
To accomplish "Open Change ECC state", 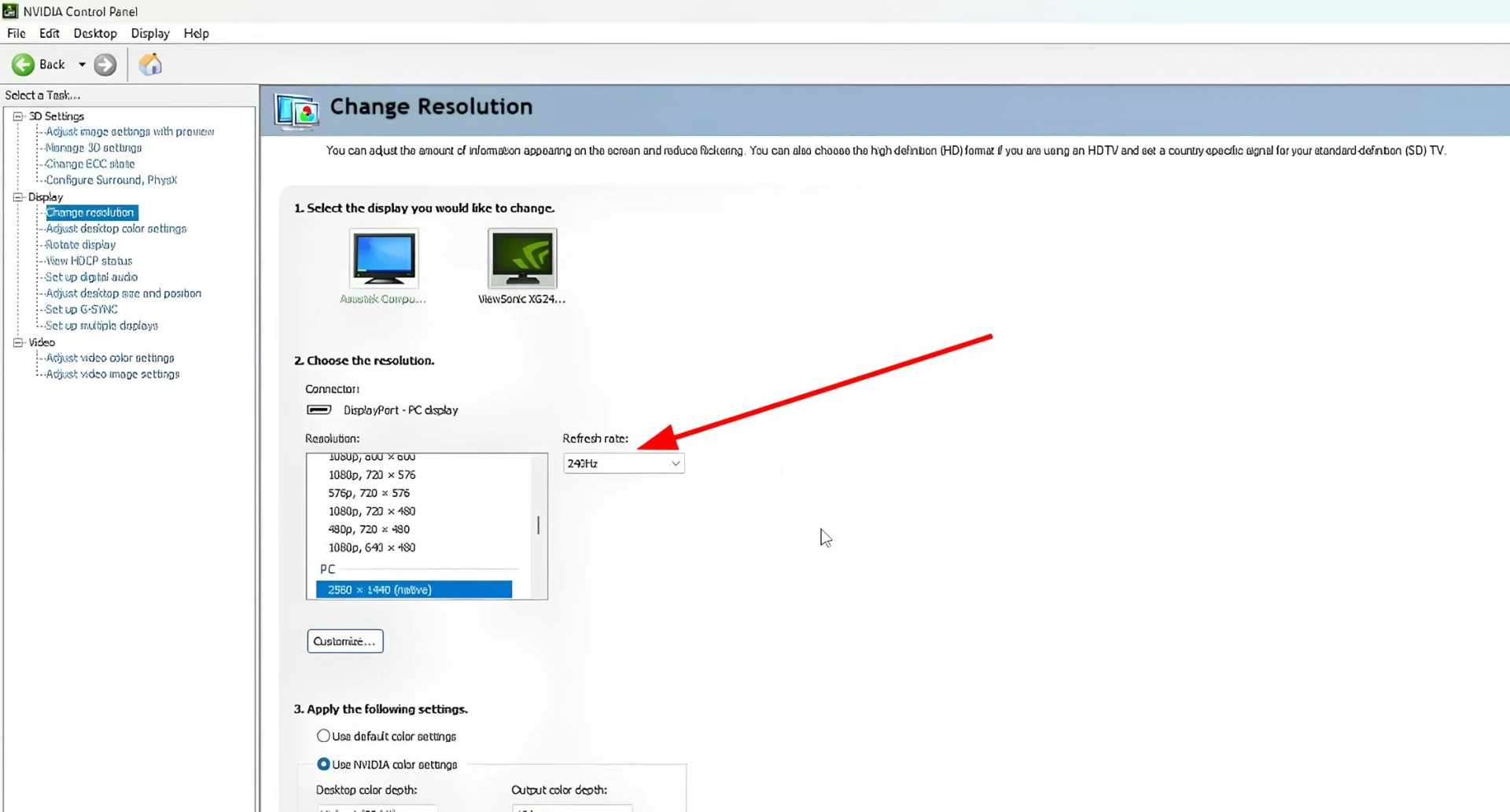I will tap(90, 164).
